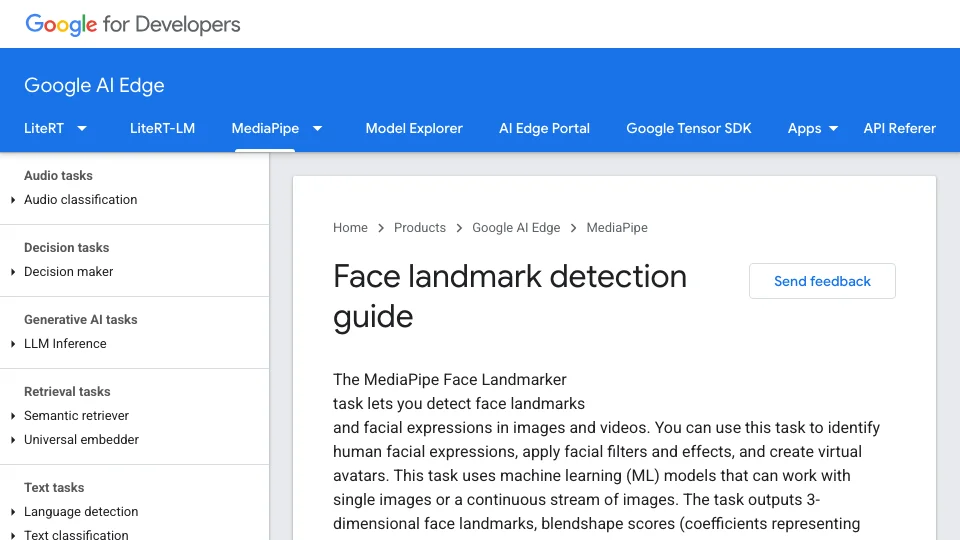Expand the Audio classification tree arrow
Screen dimensions: 960x540
[x=13, y=200]
